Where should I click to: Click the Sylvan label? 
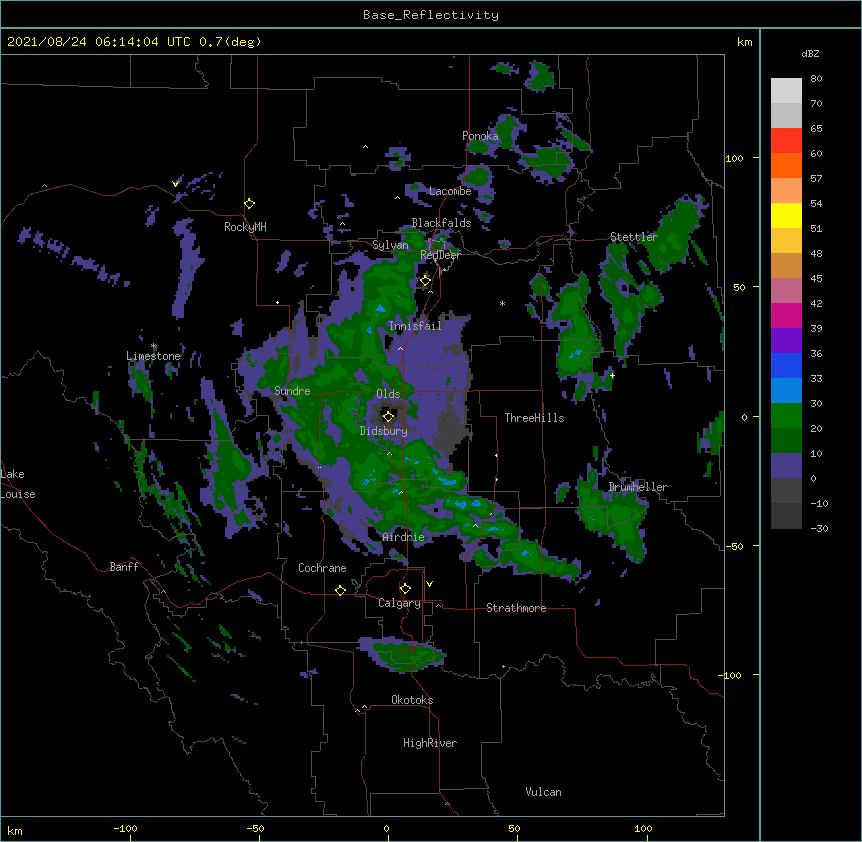coord(390,245)
